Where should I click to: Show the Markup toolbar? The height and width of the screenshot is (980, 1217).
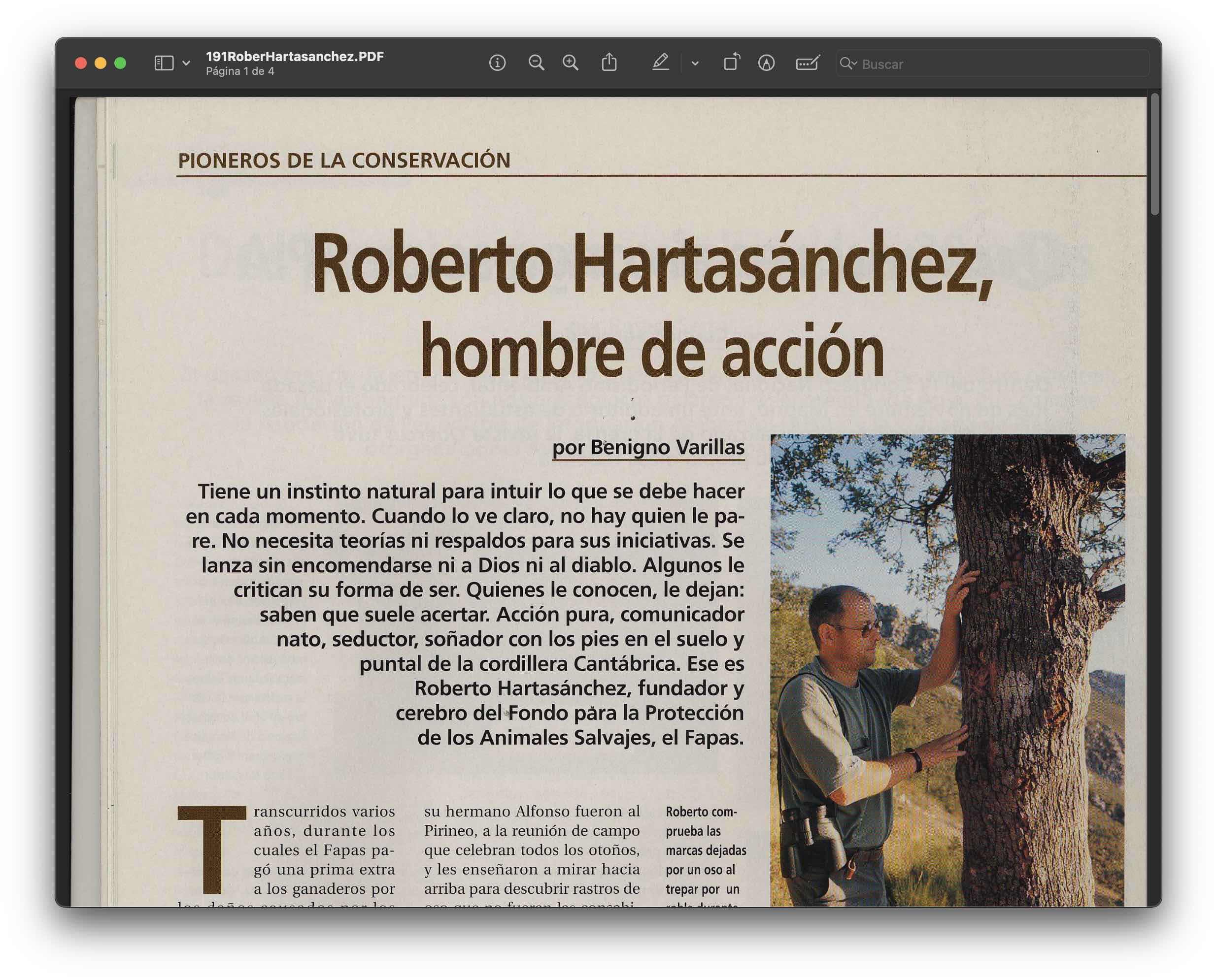tap(766, 63)
